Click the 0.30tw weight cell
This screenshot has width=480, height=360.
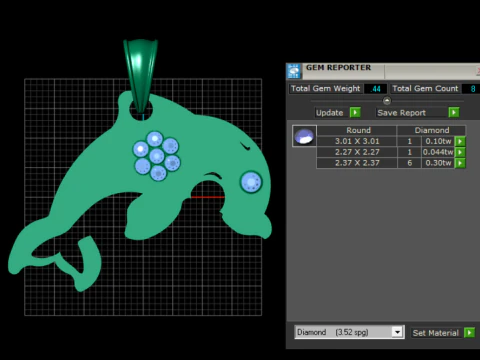pos(438,163)
